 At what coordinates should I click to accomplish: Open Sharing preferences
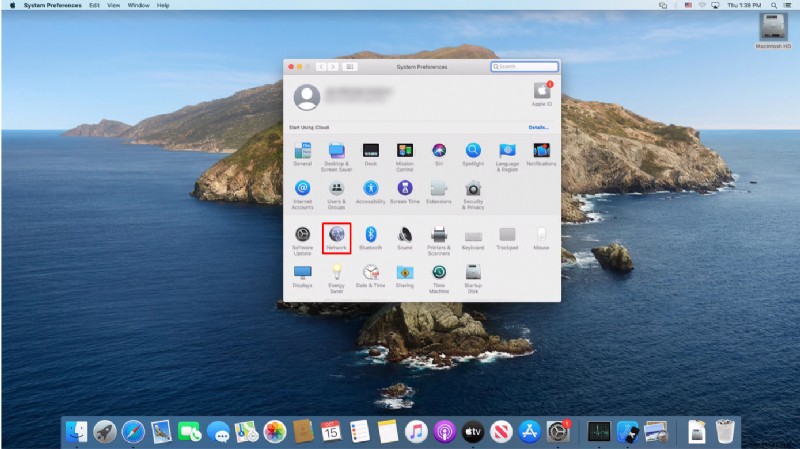[405, 276]
